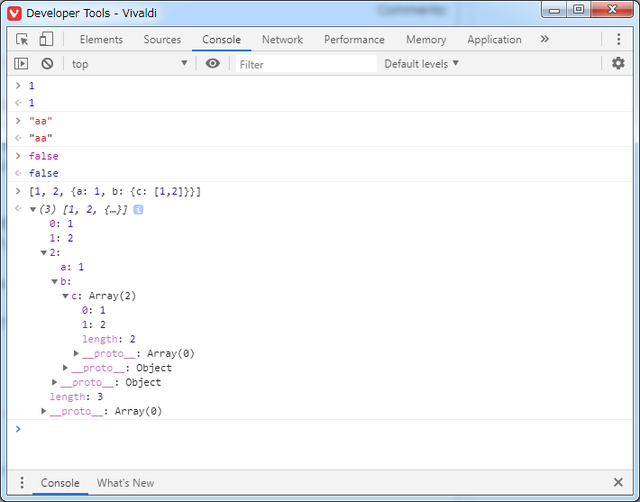Select the drawer Console tab
This screenshot has height=502, width=640.
(60, 483)
